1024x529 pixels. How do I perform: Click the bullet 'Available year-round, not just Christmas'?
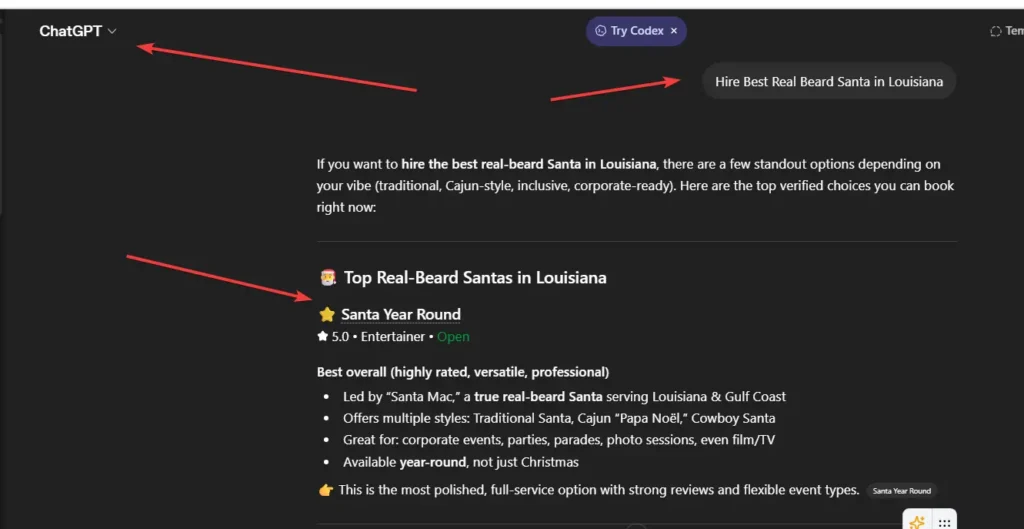[460, 462]
